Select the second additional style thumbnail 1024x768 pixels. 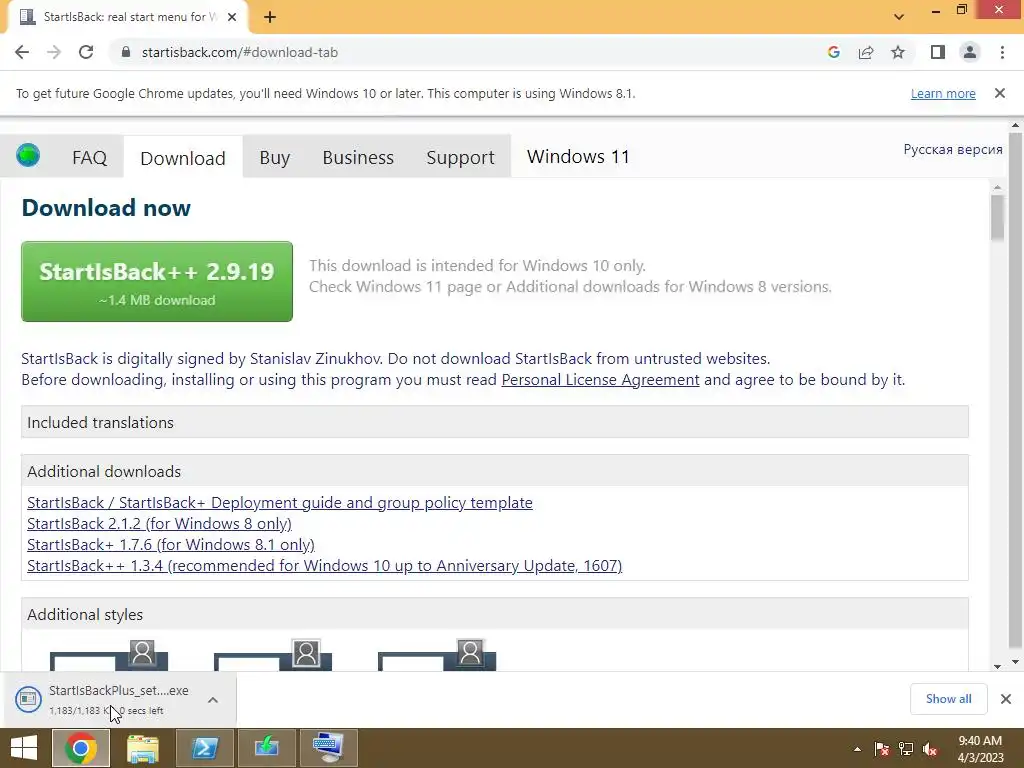coord(273,655)
